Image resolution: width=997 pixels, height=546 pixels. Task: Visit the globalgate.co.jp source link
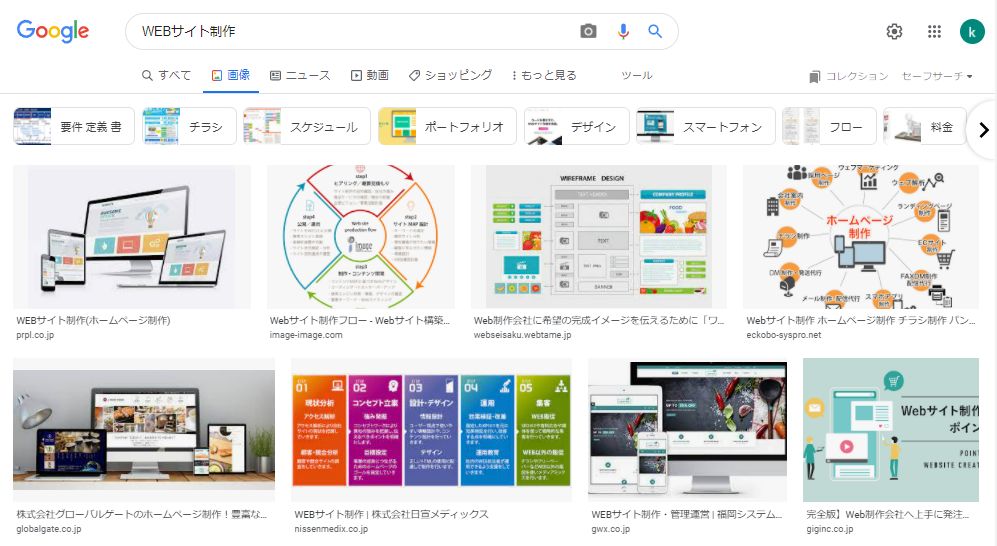point(49,528)
